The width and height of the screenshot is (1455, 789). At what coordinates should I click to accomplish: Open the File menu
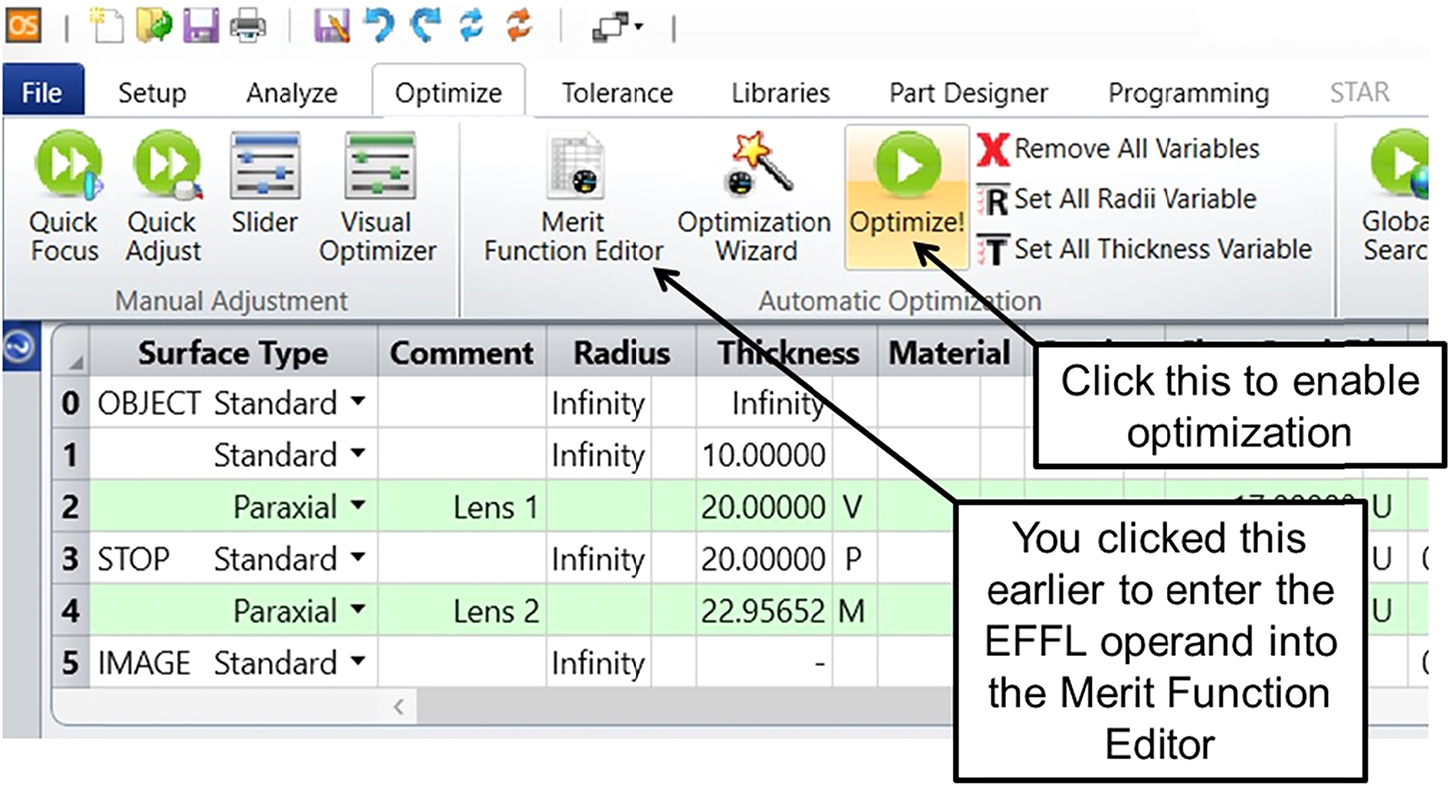[x=42, y=93]
